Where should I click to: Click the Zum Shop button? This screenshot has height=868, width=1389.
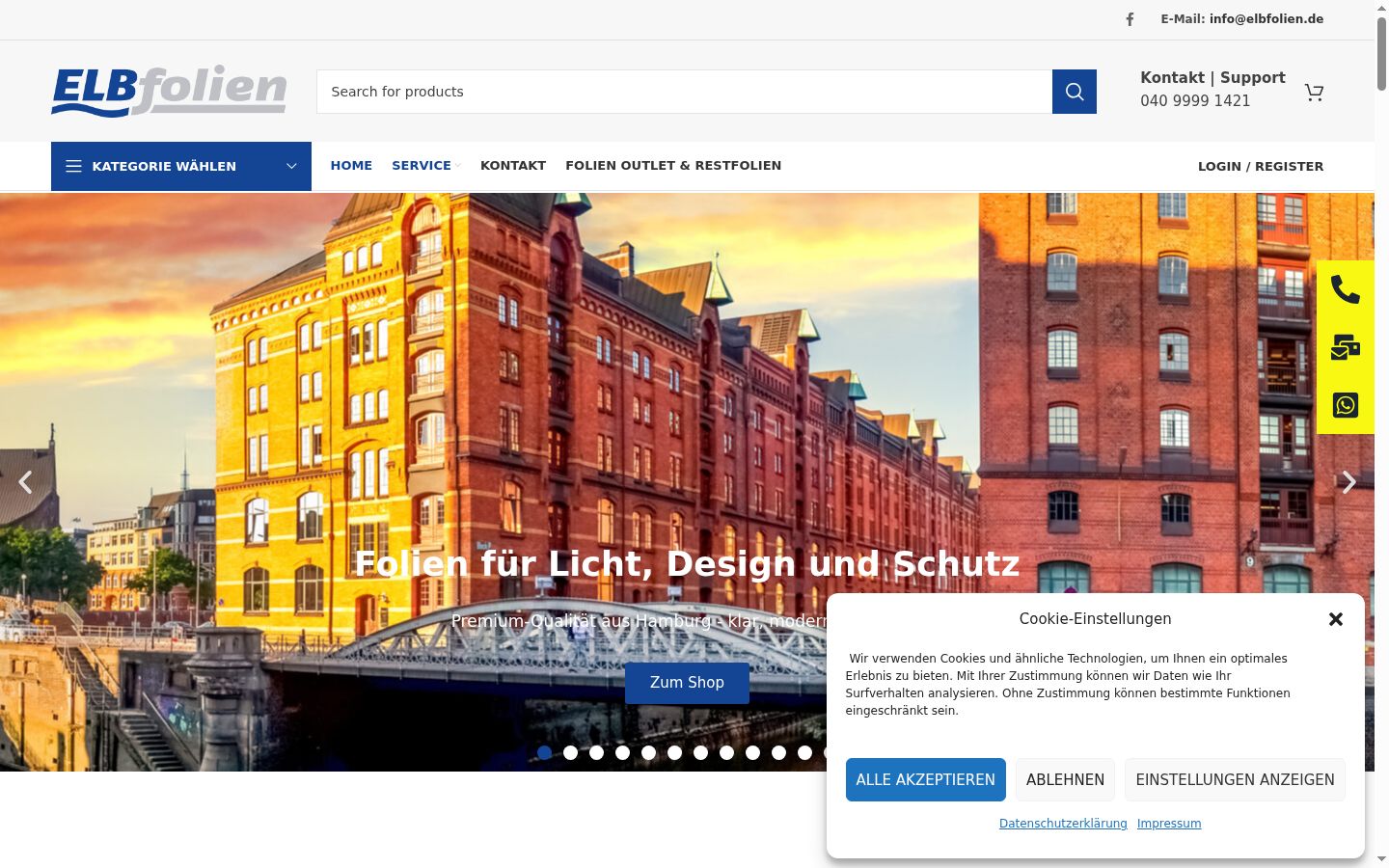[687, 683]
